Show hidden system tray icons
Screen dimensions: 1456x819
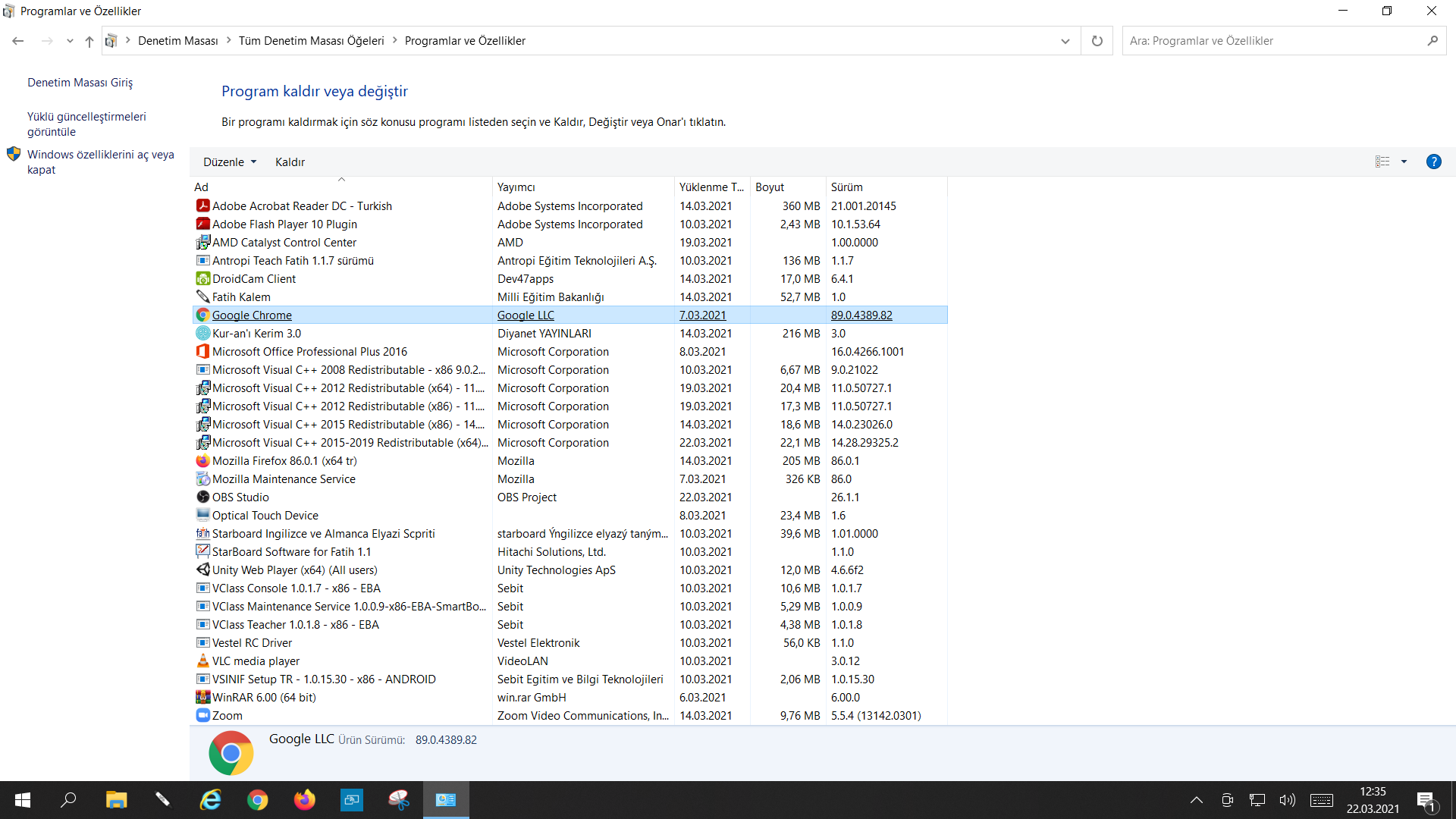1197,800
